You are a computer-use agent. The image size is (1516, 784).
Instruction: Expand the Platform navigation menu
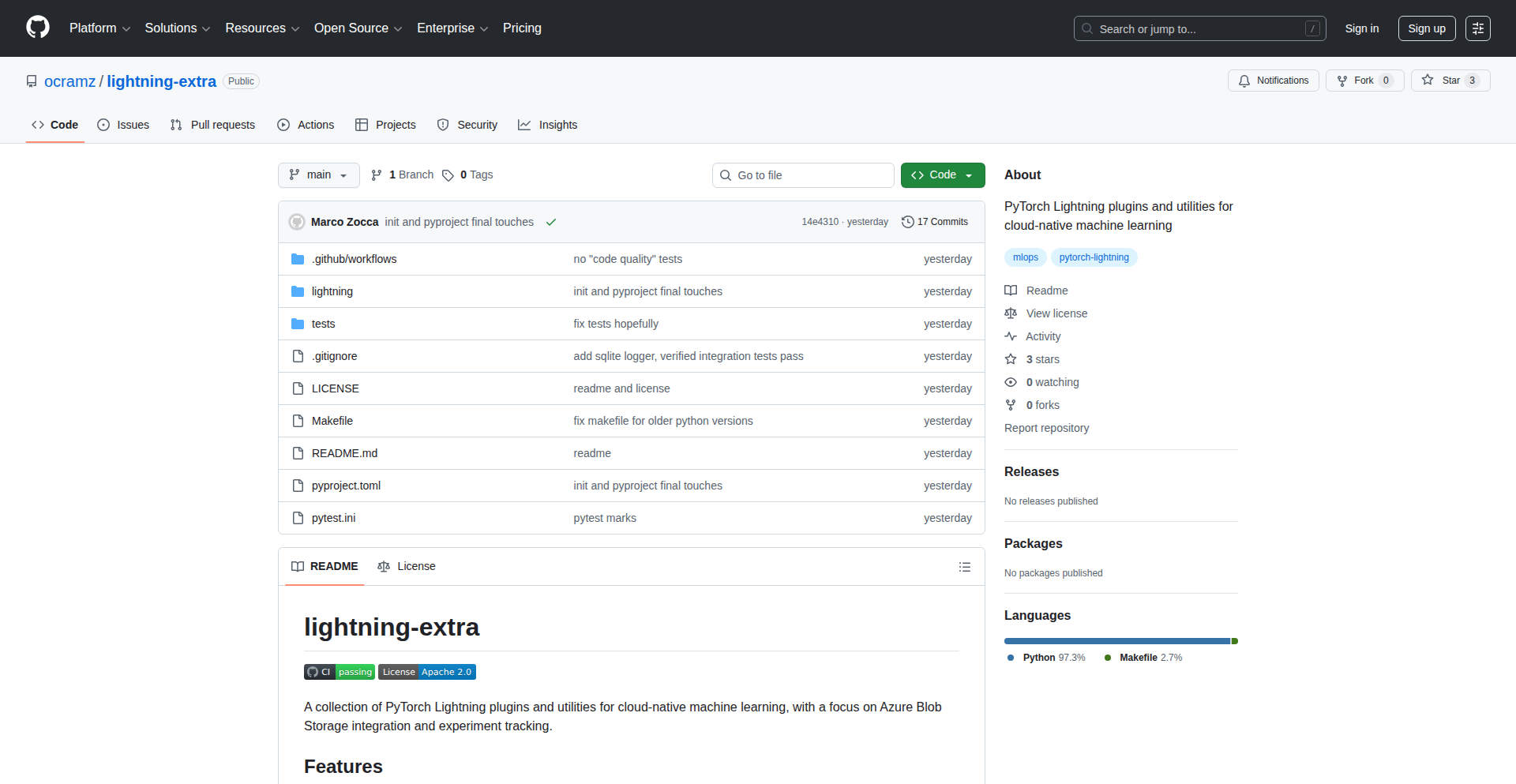click(99, 28)
